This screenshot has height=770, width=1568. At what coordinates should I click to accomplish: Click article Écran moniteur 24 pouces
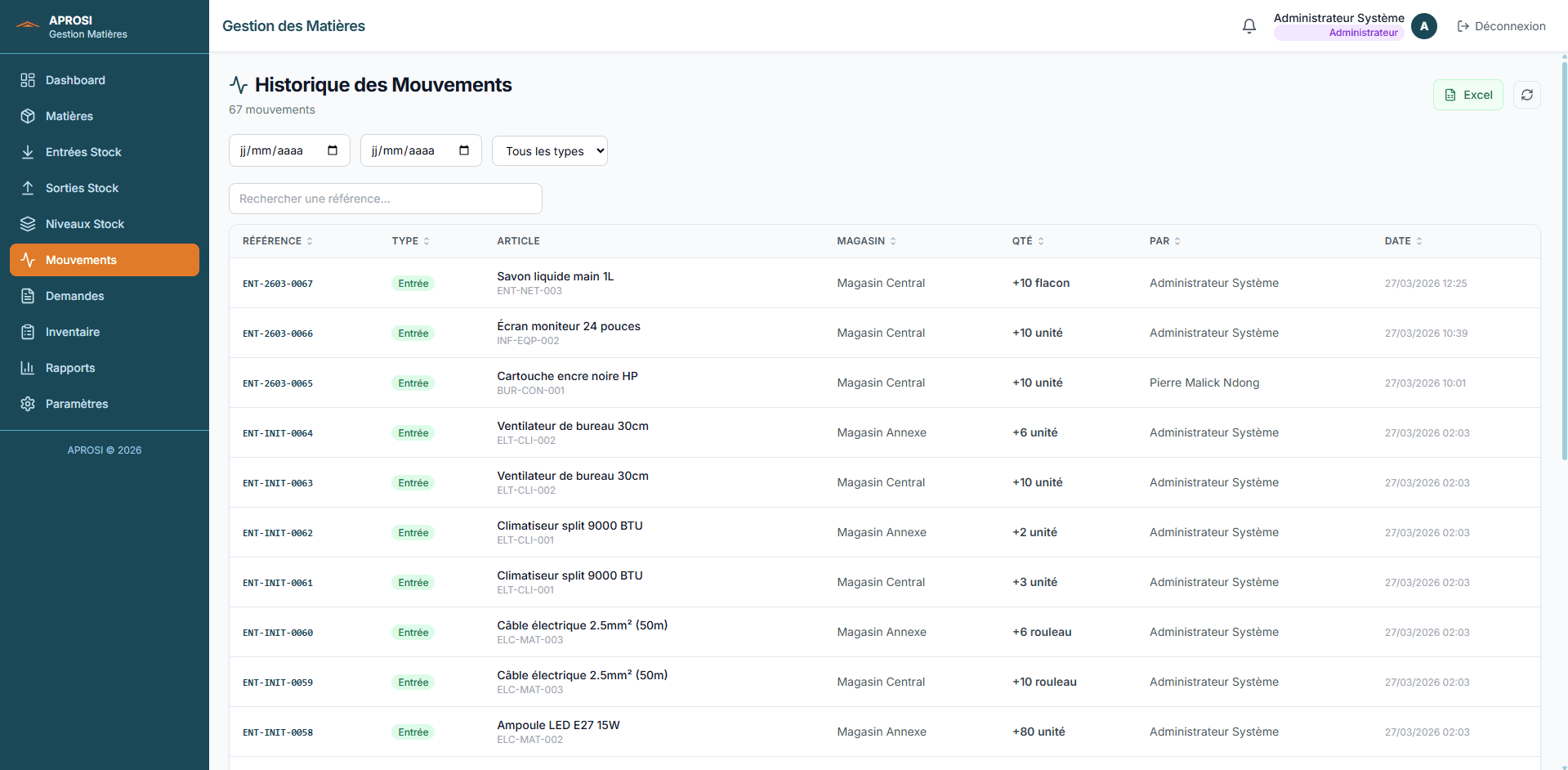coord(569,326)
